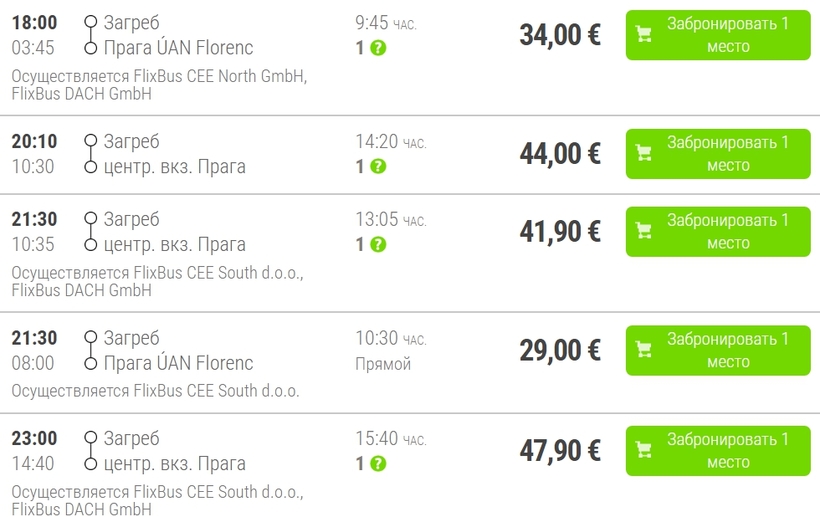This screenshot has height=517, width=820.
Task: Click cart icon on the 44,00 € booking button
Action: coord(644,154)
